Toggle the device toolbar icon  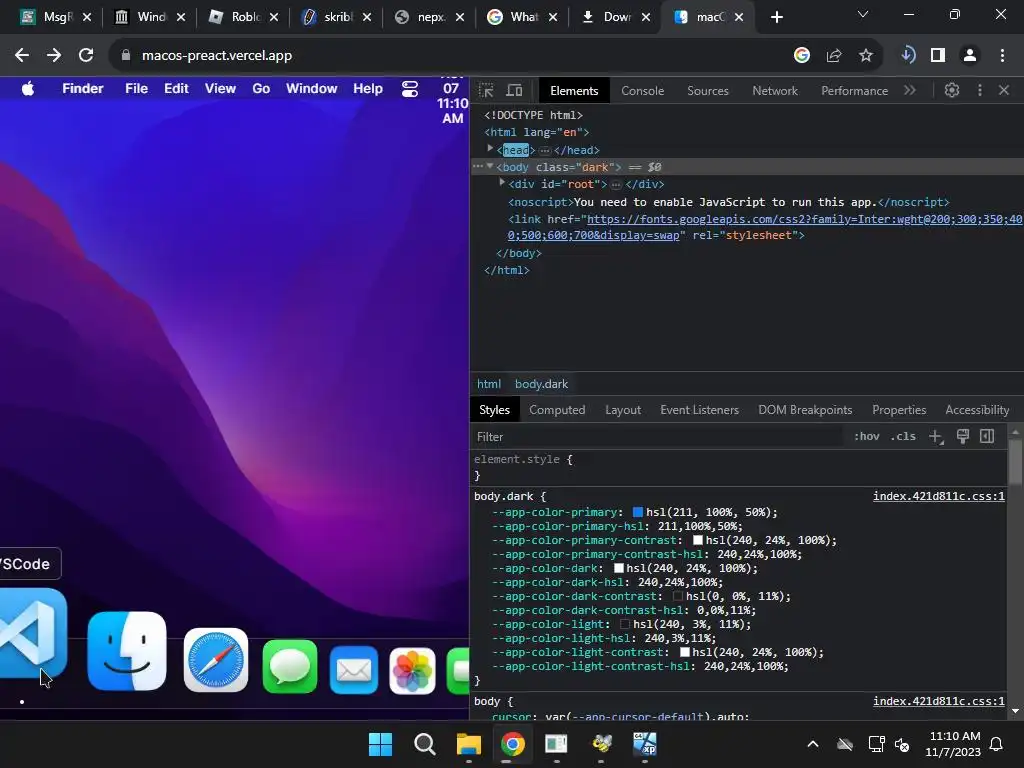coord(515,90)
